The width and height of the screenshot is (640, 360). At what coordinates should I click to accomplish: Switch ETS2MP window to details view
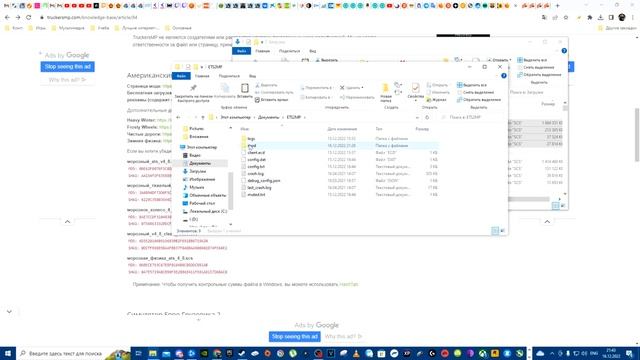(x=495, y=231)
